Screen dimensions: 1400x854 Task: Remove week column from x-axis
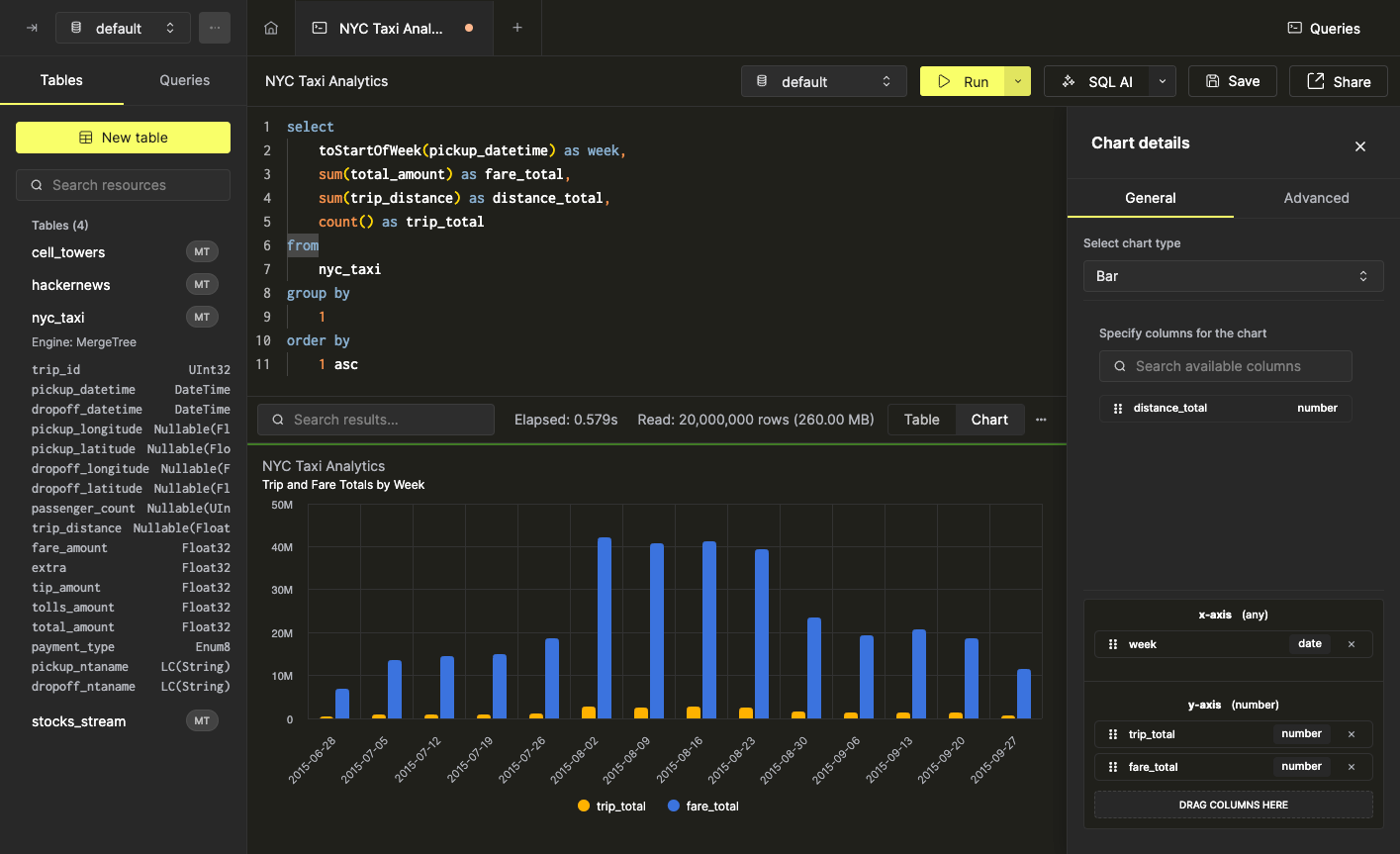click(x=1352, y=644)
